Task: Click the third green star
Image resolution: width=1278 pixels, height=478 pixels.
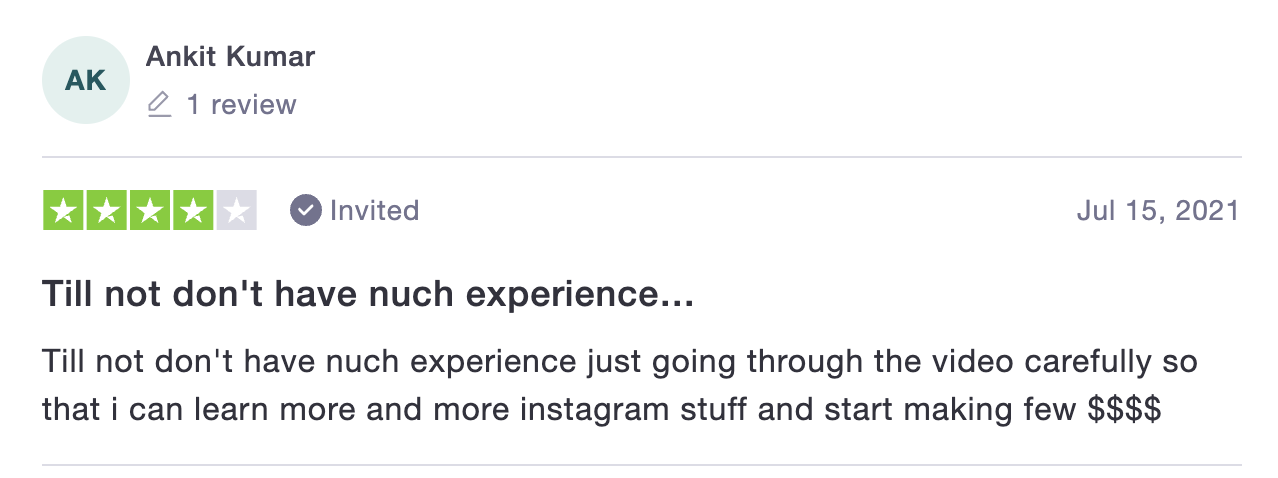Action: 149,210
